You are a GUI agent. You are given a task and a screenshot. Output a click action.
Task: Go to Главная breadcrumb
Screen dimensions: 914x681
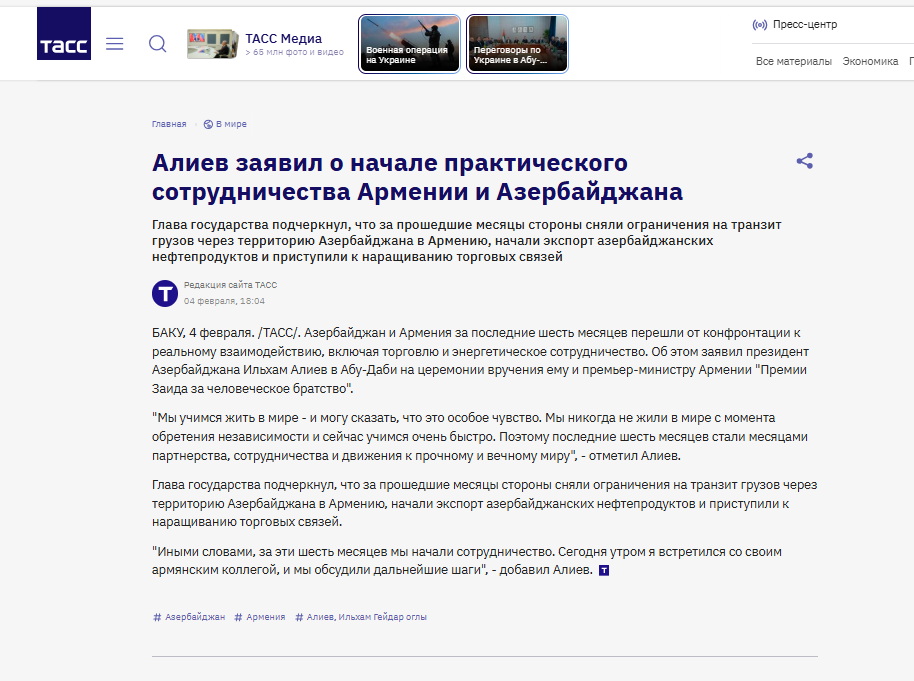coord(169,124)
